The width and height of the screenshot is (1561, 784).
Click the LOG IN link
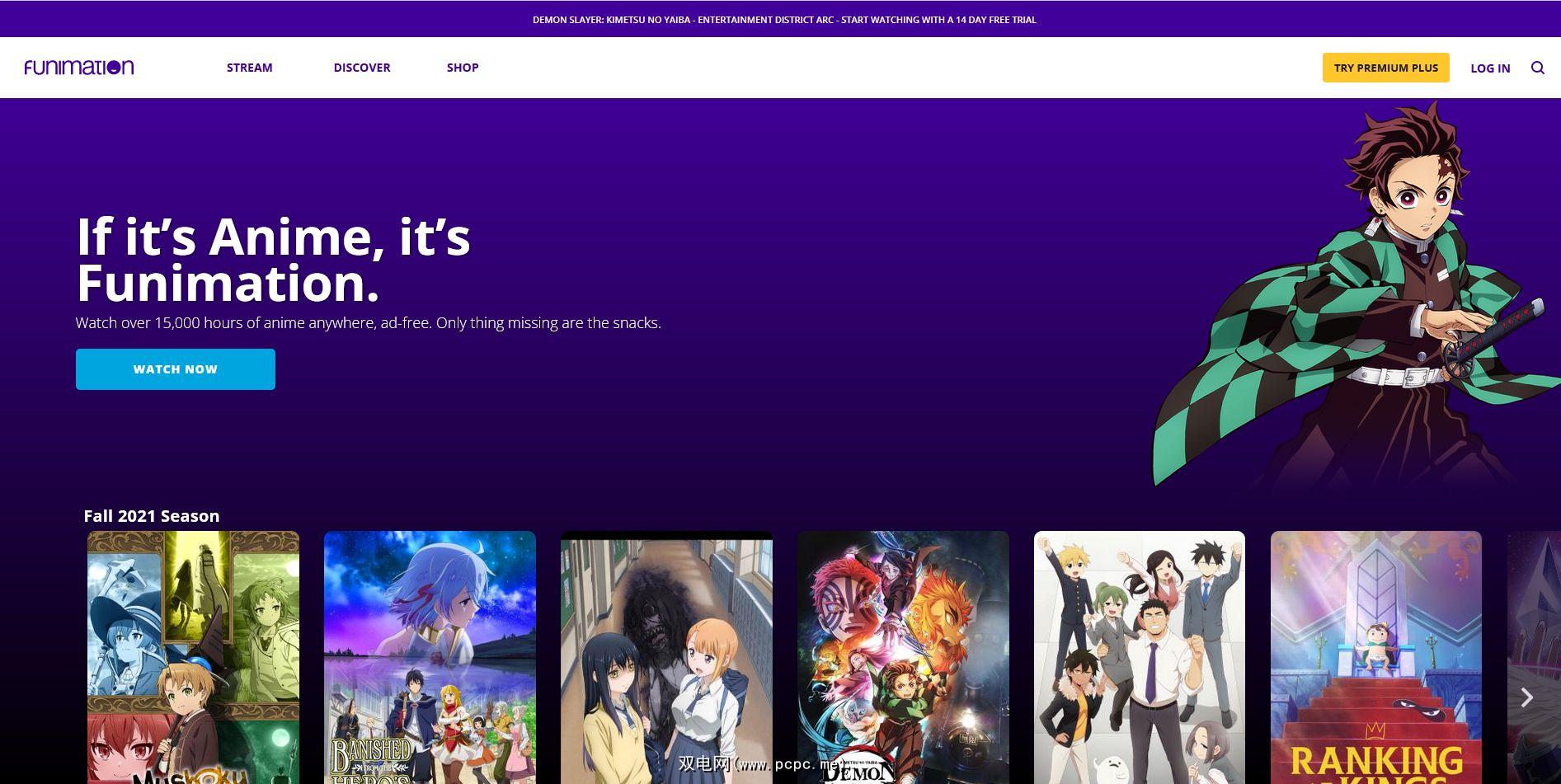pos(1490,68)
